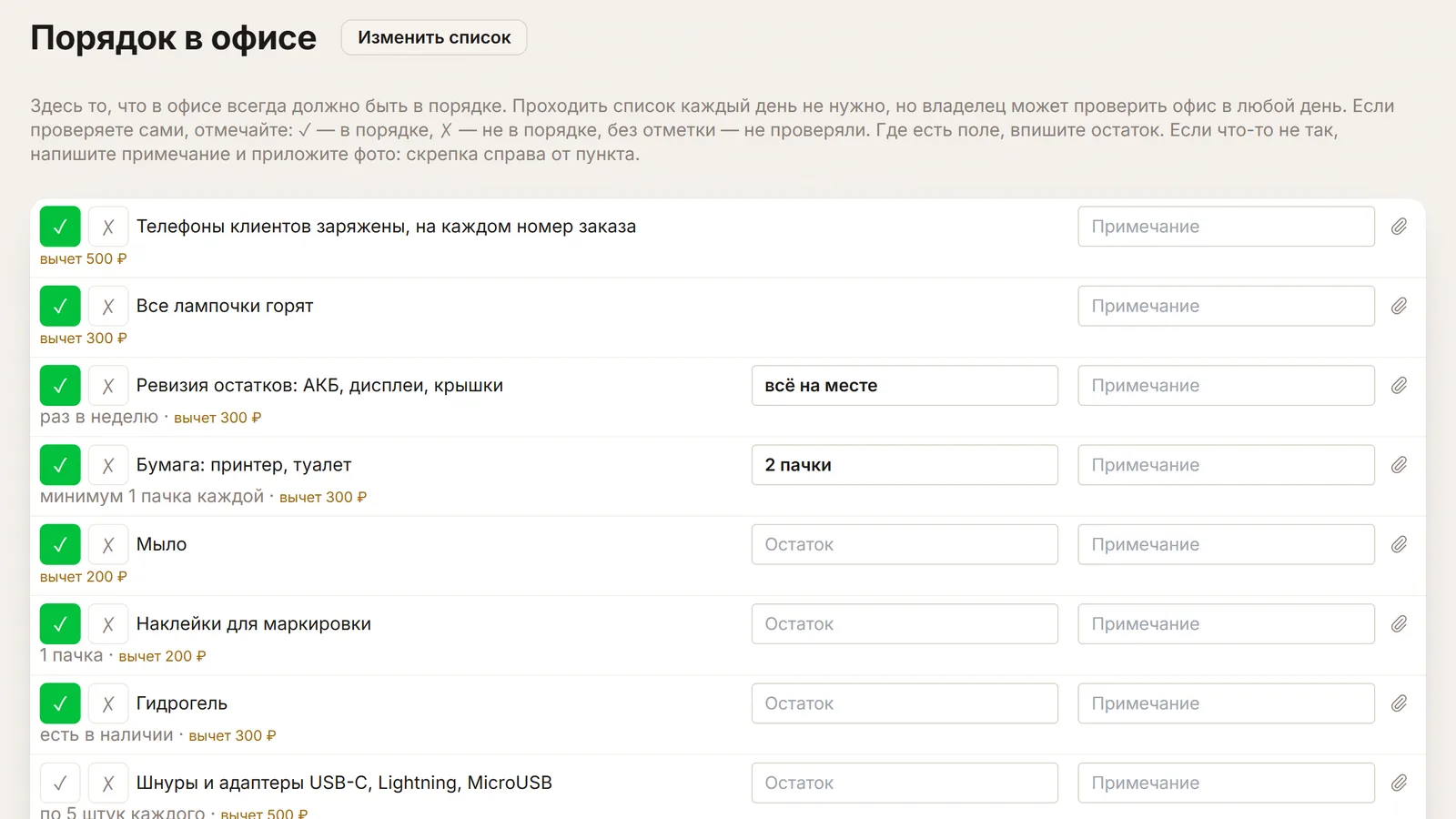Click the remainder field showing 'всё на месте'
Viewport: 1456px width, 819px height.
click(905, 385)
